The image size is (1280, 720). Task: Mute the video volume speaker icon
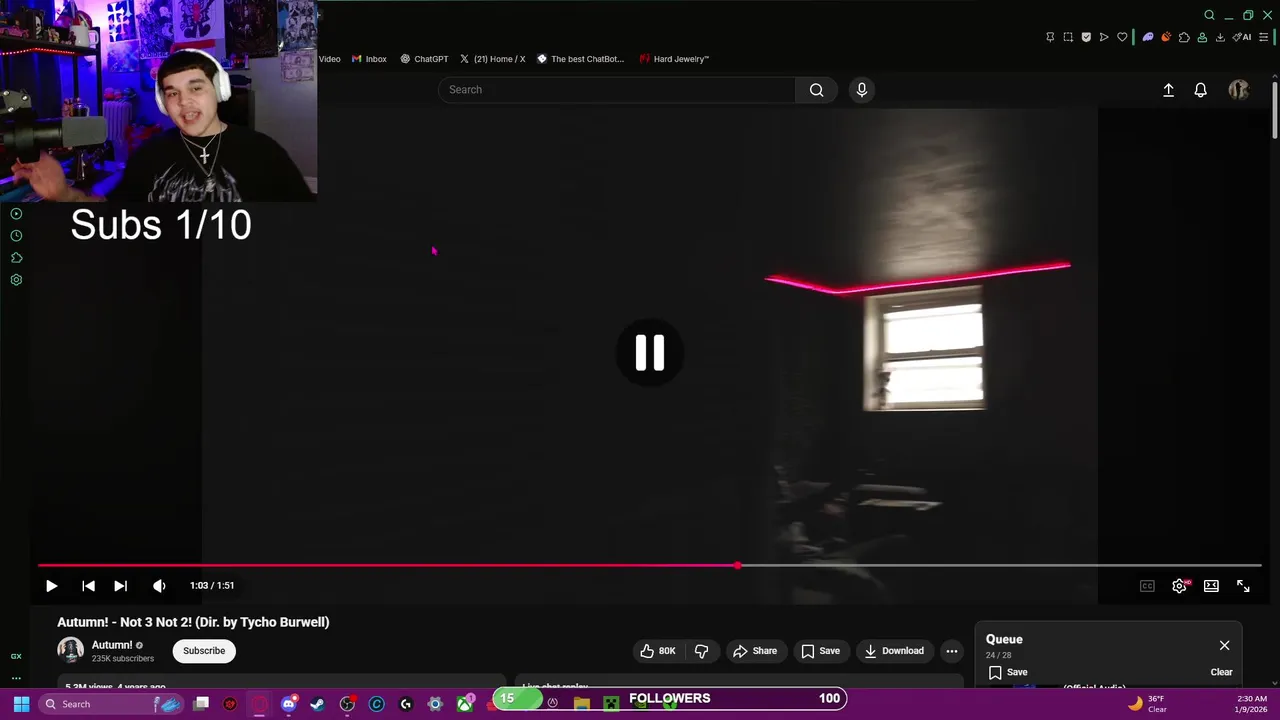click(159, 586)
